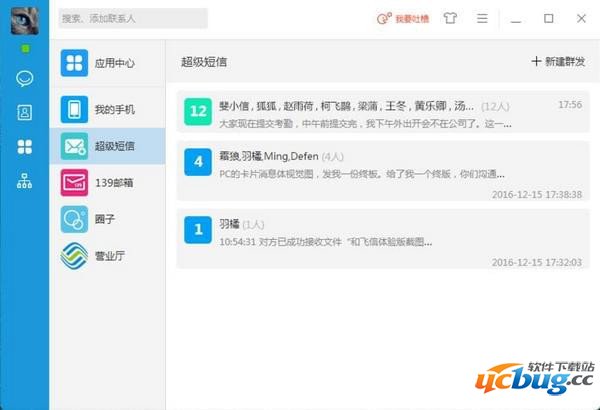Click the timestamp 2016-12-15 17:32:03
600x410 pixels.
(x=537, y=262)
